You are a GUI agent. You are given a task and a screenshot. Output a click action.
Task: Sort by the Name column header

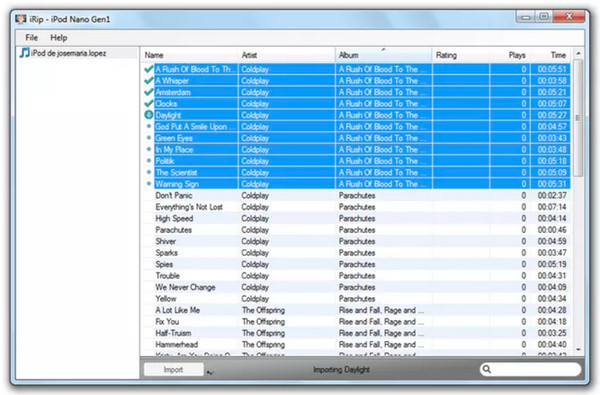[x=154, y=55]
